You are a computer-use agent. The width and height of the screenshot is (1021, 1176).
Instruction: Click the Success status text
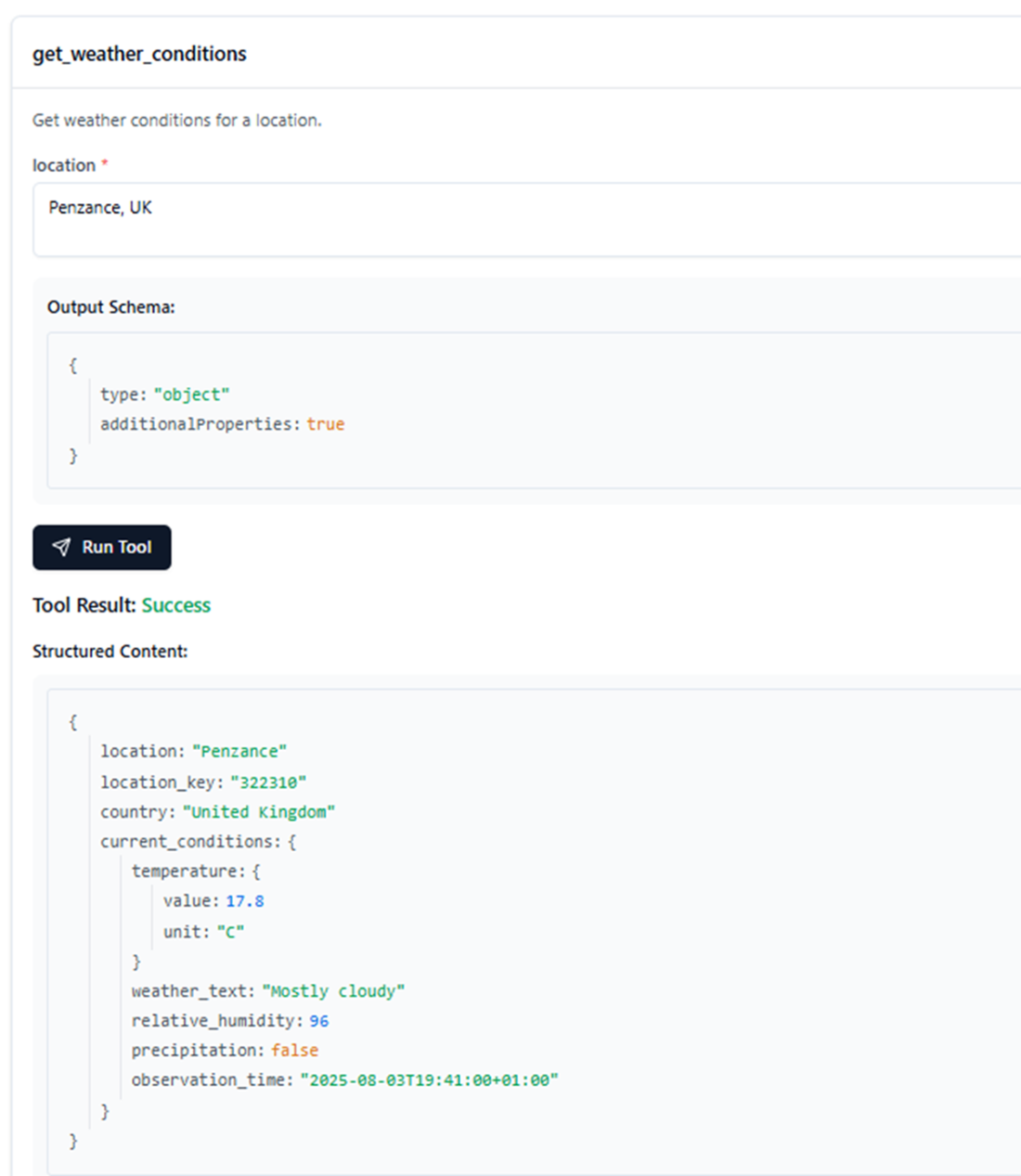176,605
